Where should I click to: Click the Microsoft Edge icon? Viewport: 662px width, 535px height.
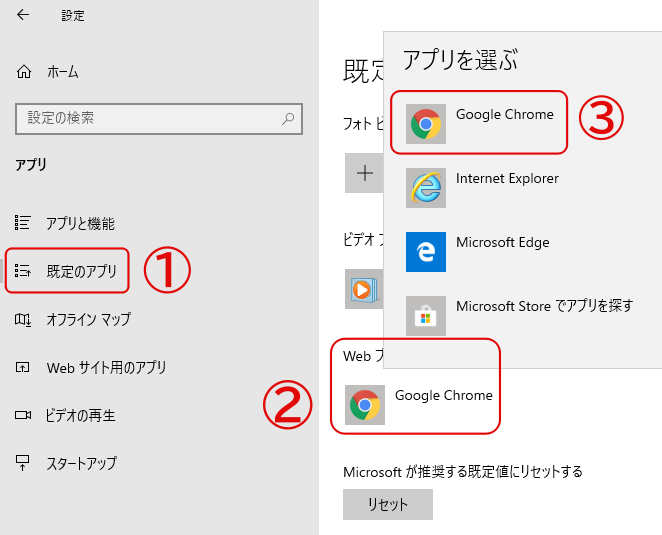click(x=426, y=252)
